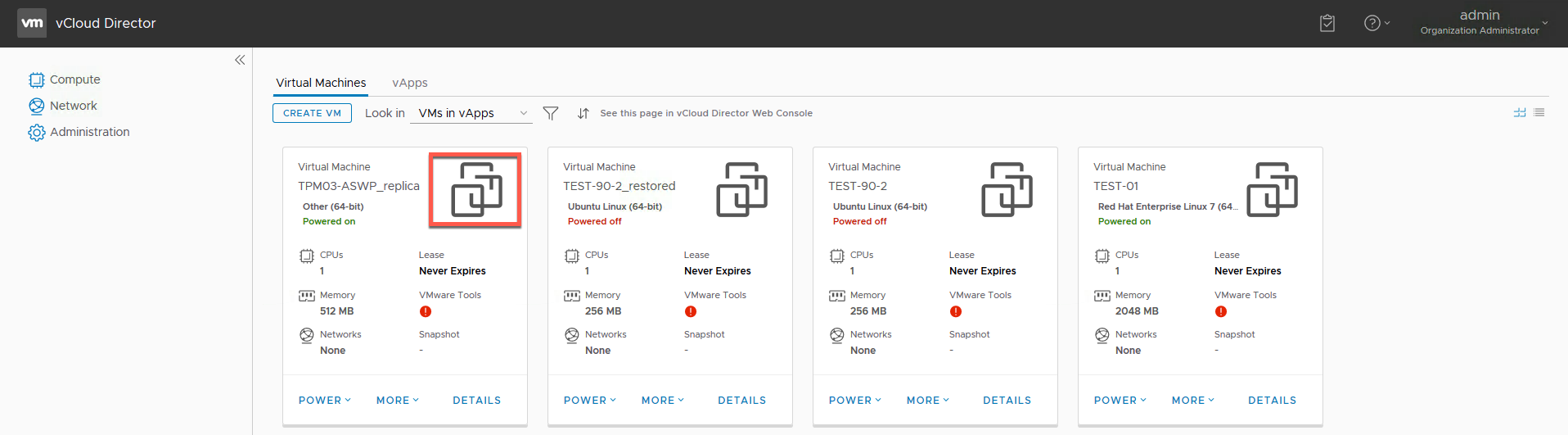Click the Networks icon on TPM03-ASWP_replica
The width and height of the screenshot is (1568, 435).
pos(307,335)
